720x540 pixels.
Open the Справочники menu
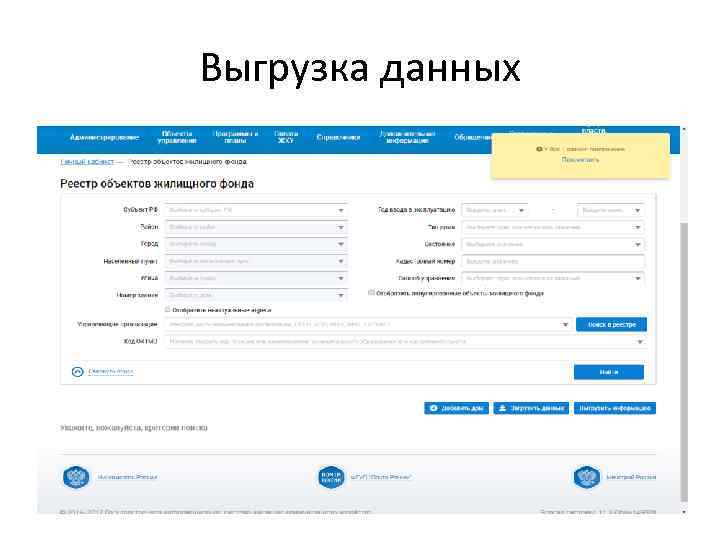pos(338,137)
